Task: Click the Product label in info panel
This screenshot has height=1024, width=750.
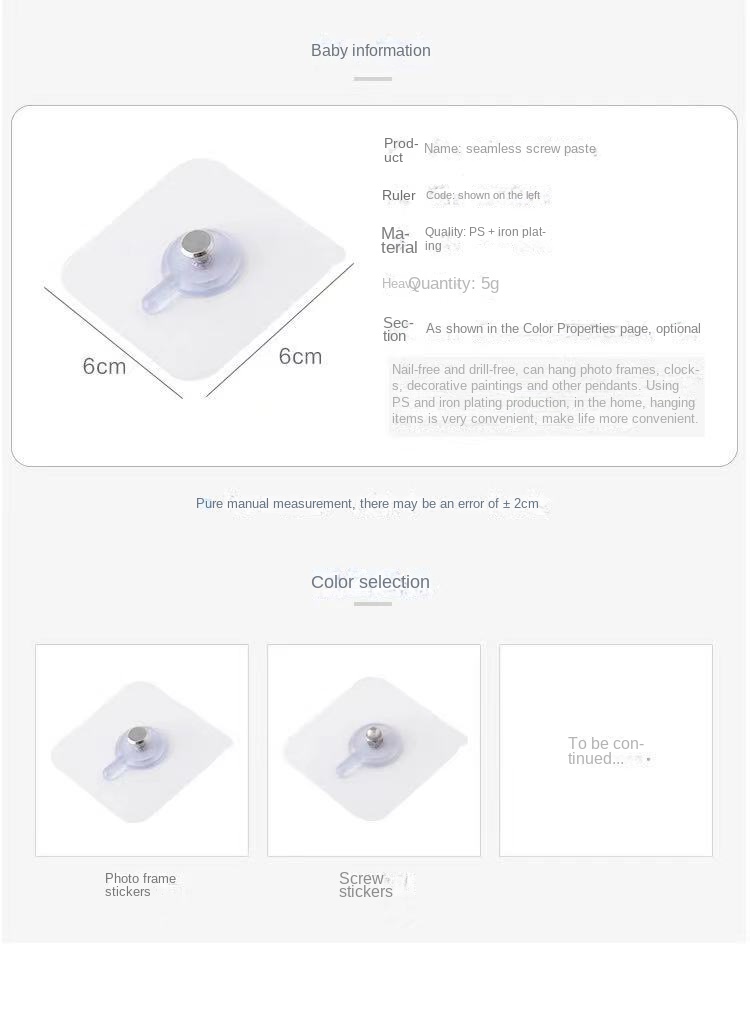Action: point(400,150)
